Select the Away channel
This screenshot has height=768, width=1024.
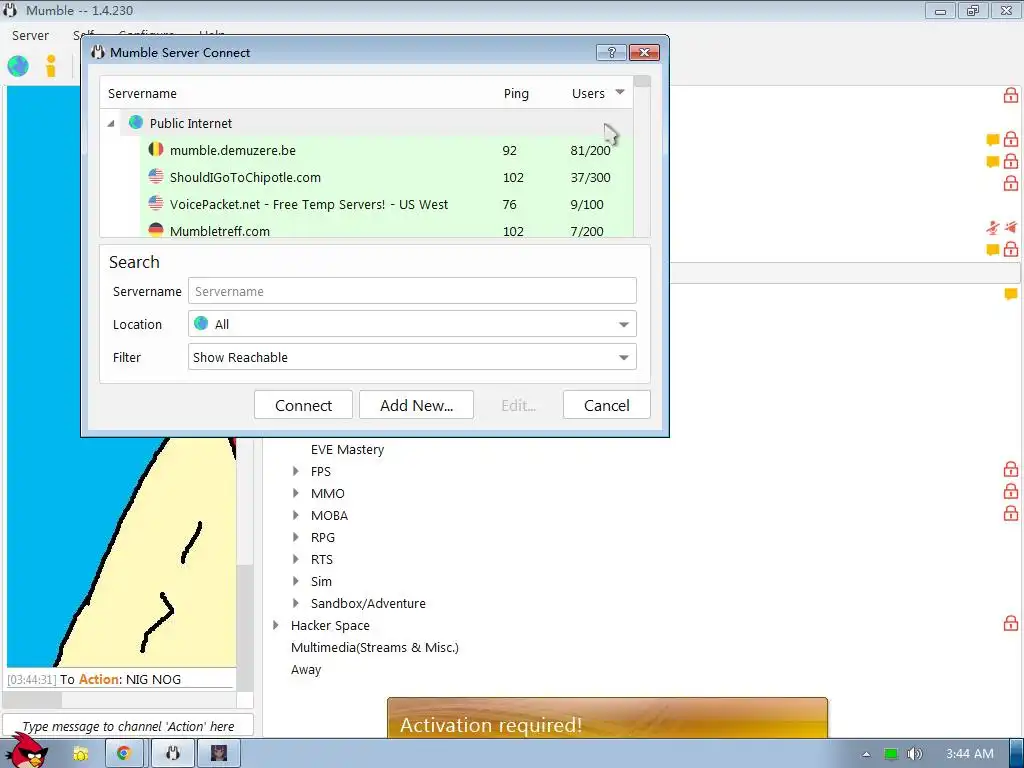(x=306, y=669)
